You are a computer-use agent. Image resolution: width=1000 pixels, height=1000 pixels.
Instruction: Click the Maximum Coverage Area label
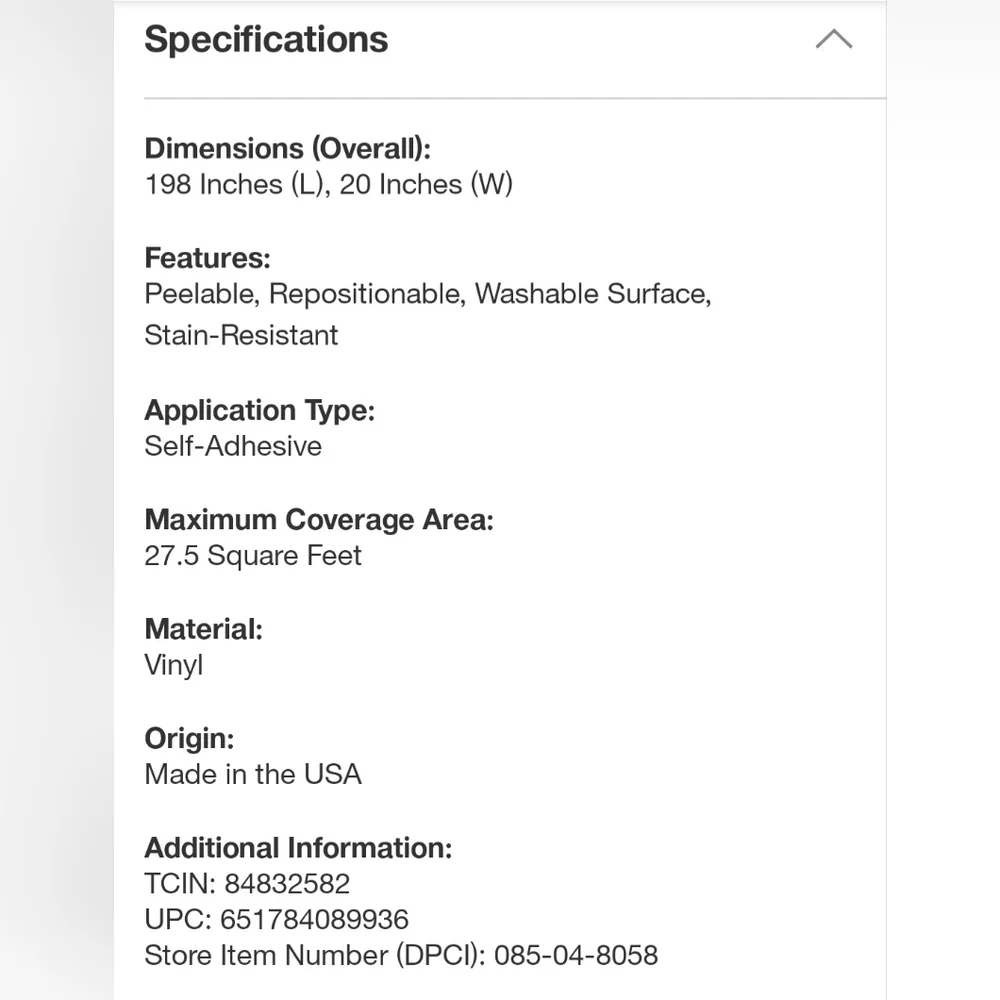[319, 520]
